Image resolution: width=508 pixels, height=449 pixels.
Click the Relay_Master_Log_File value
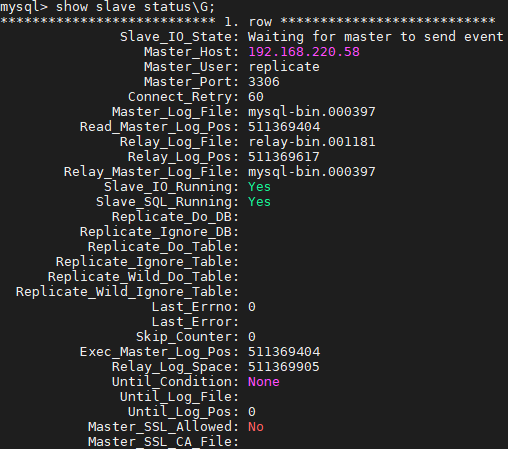pyautogui.click(x=312, y=172)
